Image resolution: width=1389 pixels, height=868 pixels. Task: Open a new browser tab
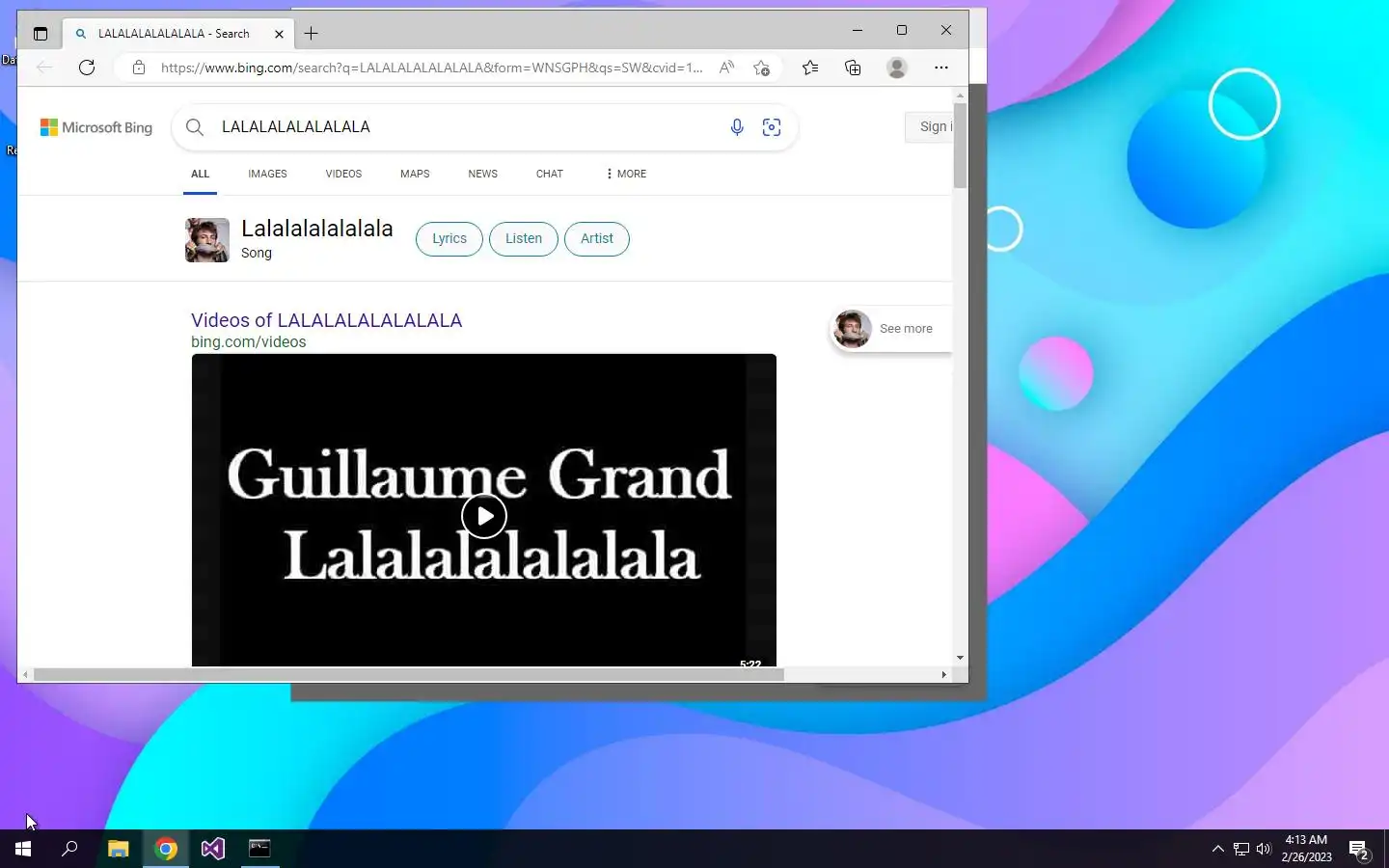[312, 34]
